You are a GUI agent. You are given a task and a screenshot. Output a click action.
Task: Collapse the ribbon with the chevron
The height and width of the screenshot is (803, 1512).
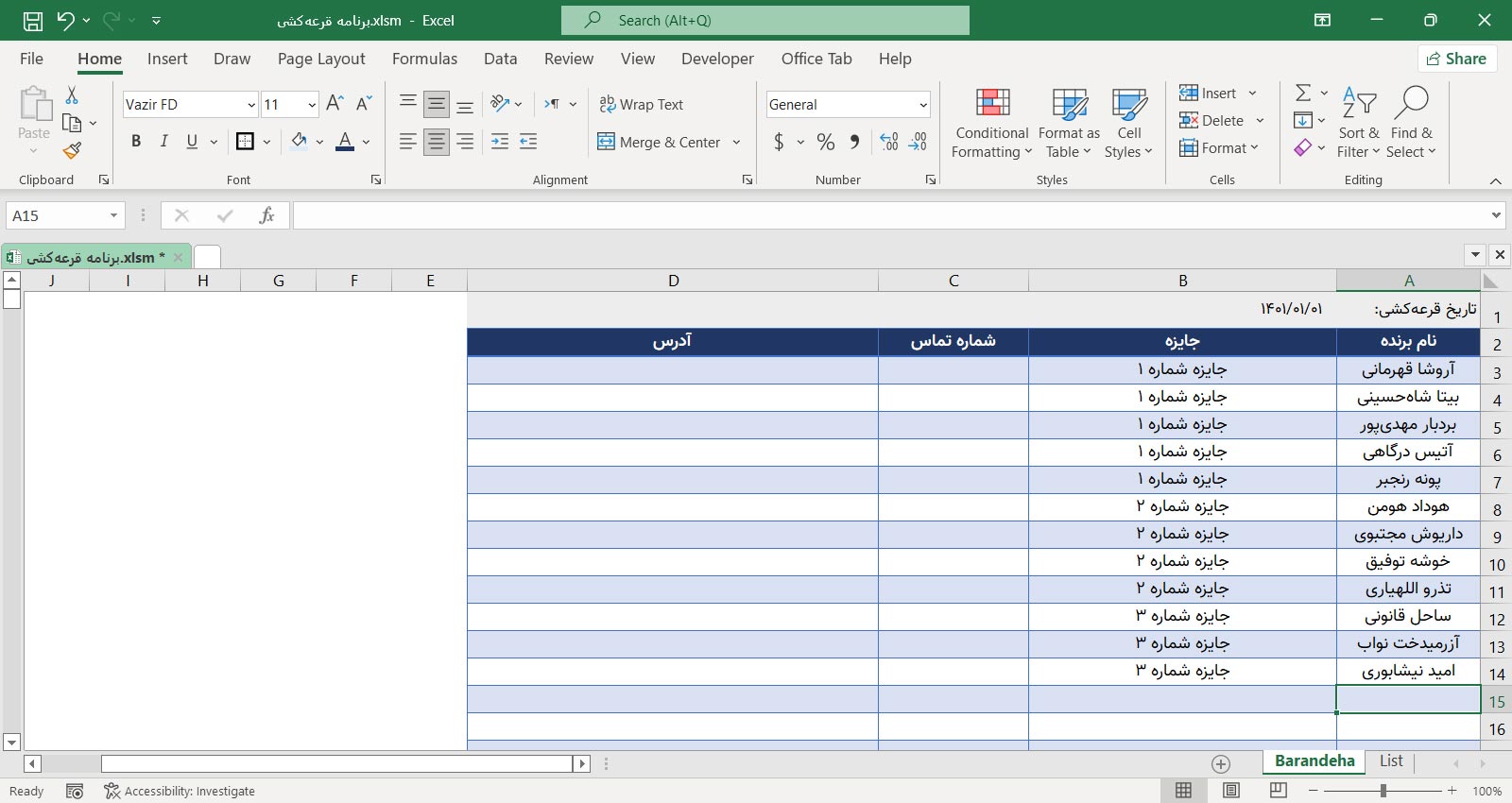coord(1495,180)
